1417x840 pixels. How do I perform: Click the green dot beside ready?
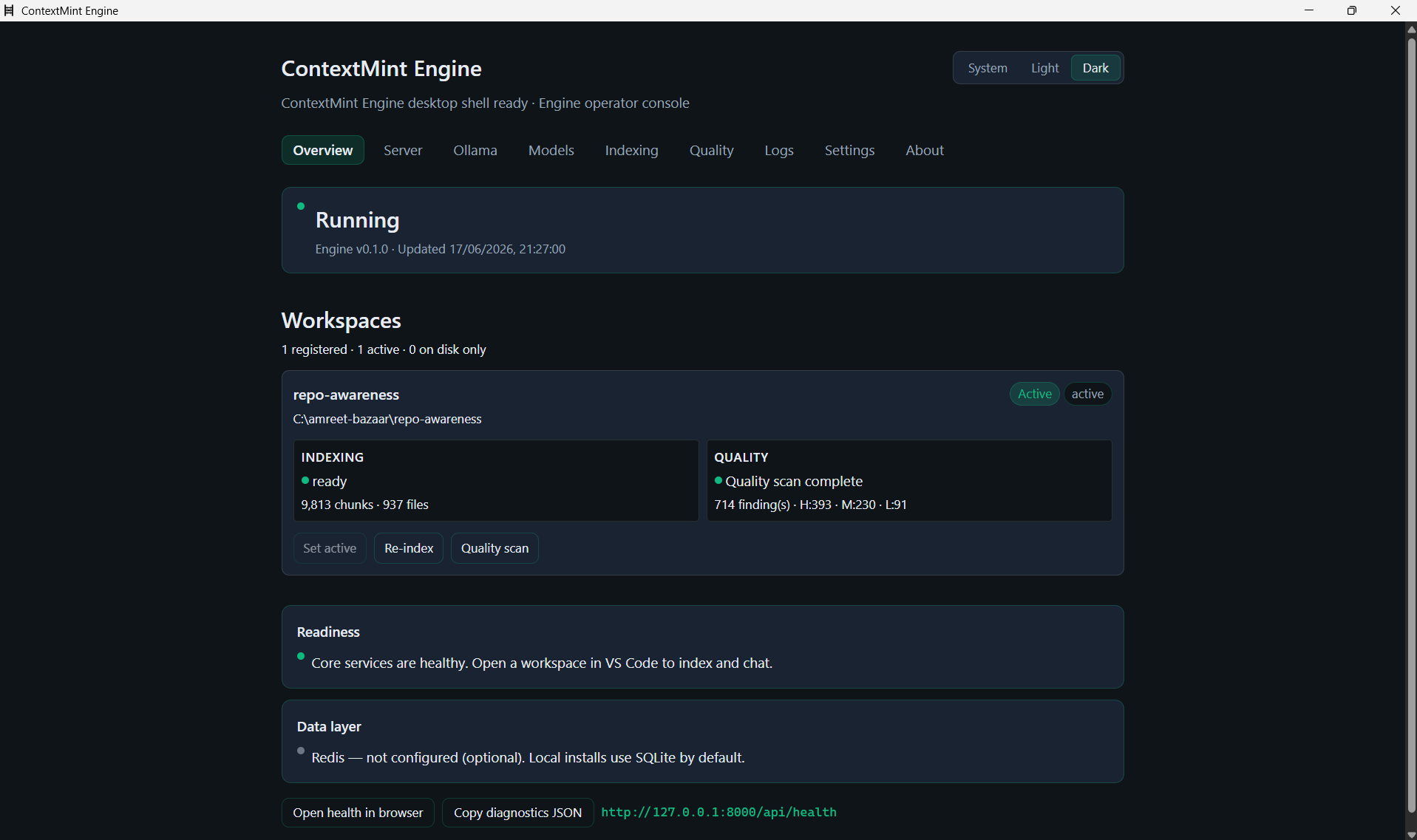pyautogui.click(x=305, y=480)
